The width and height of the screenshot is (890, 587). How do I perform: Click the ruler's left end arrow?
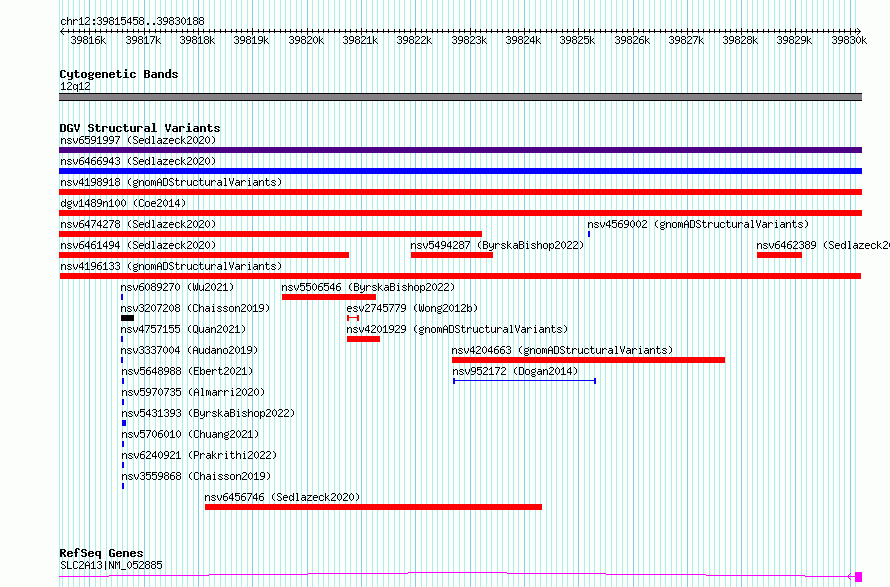click(x=62, y=31)
